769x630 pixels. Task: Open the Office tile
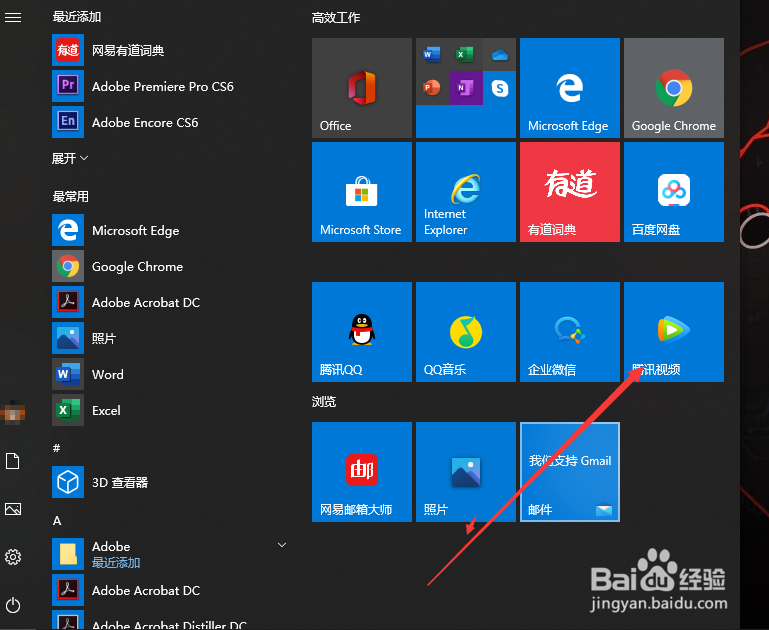pyautogui.click(x=362, y=88)
